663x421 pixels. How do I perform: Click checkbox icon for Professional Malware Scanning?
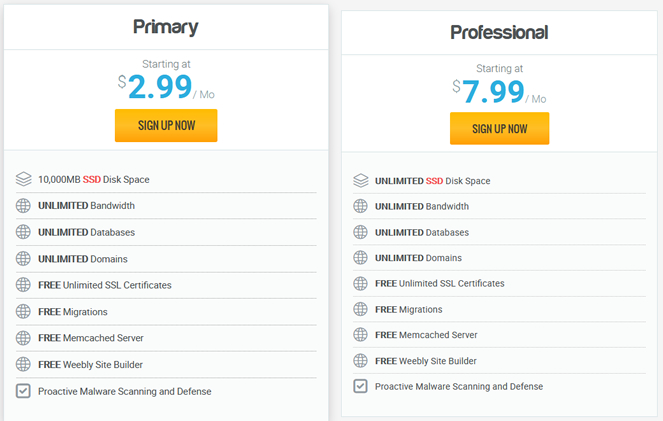360,386
